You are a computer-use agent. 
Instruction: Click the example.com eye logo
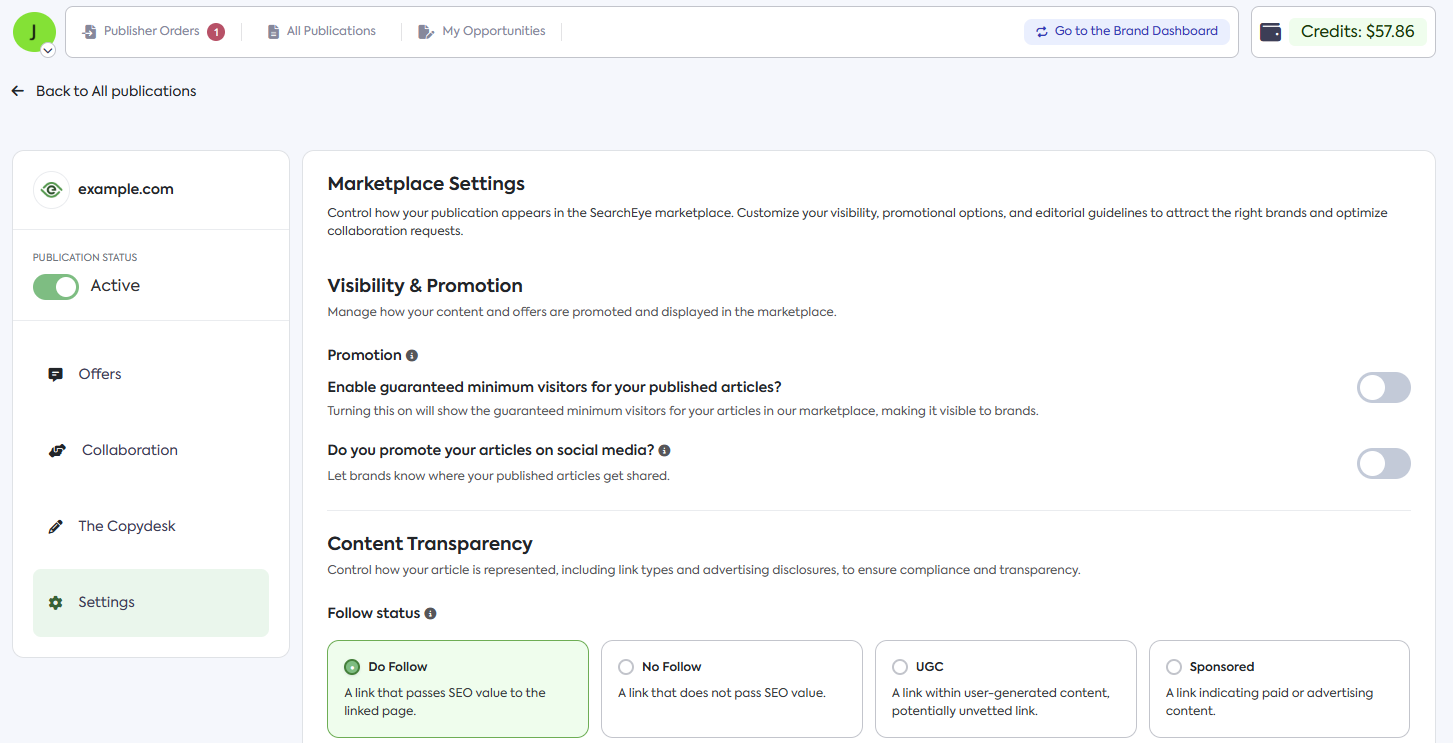[x=51, y=190]
